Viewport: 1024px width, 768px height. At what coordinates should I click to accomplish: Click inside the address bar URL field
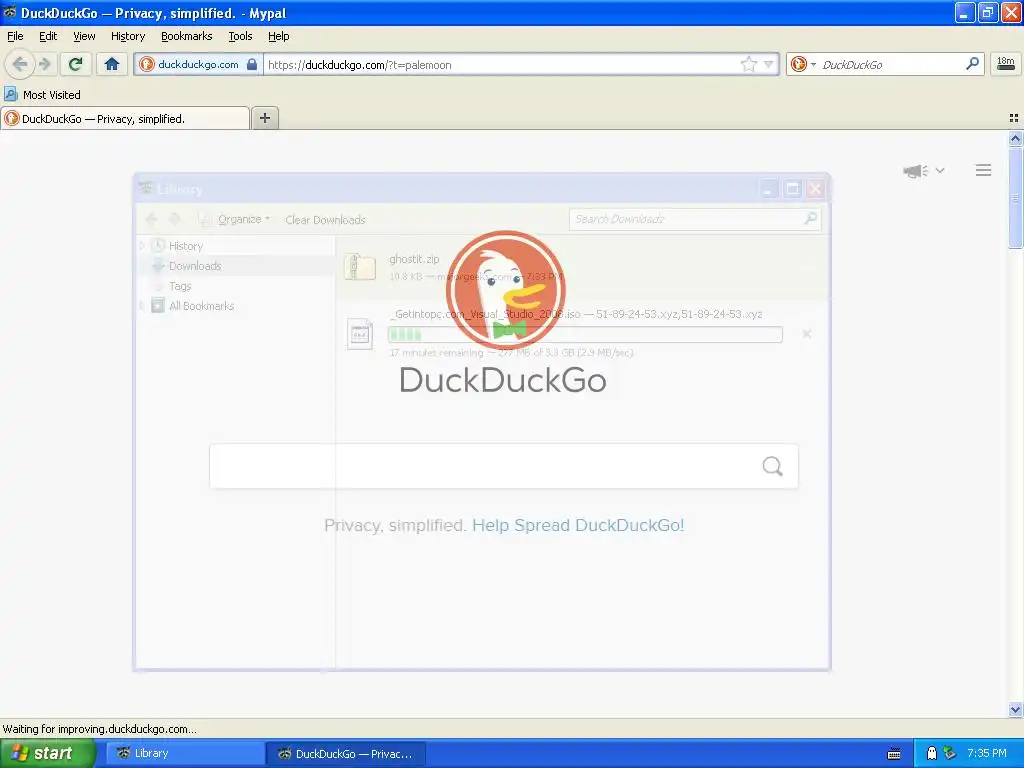(502, 65)
